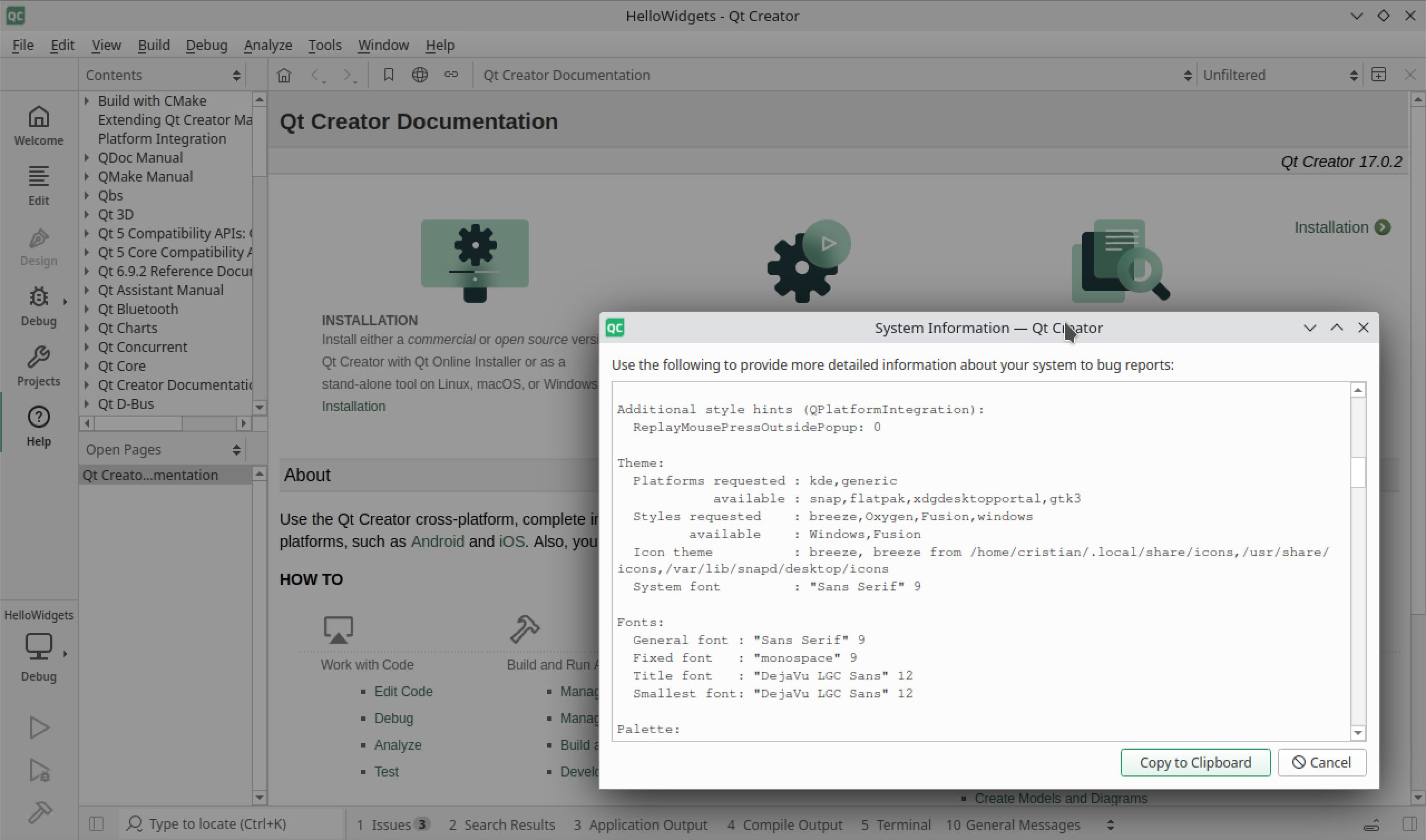The width and height of the screenshot is (1426, 840).
Task: Open the current page in browser icon
Action: tap(420, 74)
